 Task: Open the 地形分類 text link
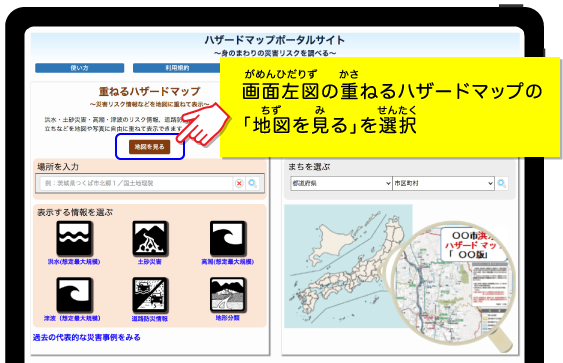228,318
